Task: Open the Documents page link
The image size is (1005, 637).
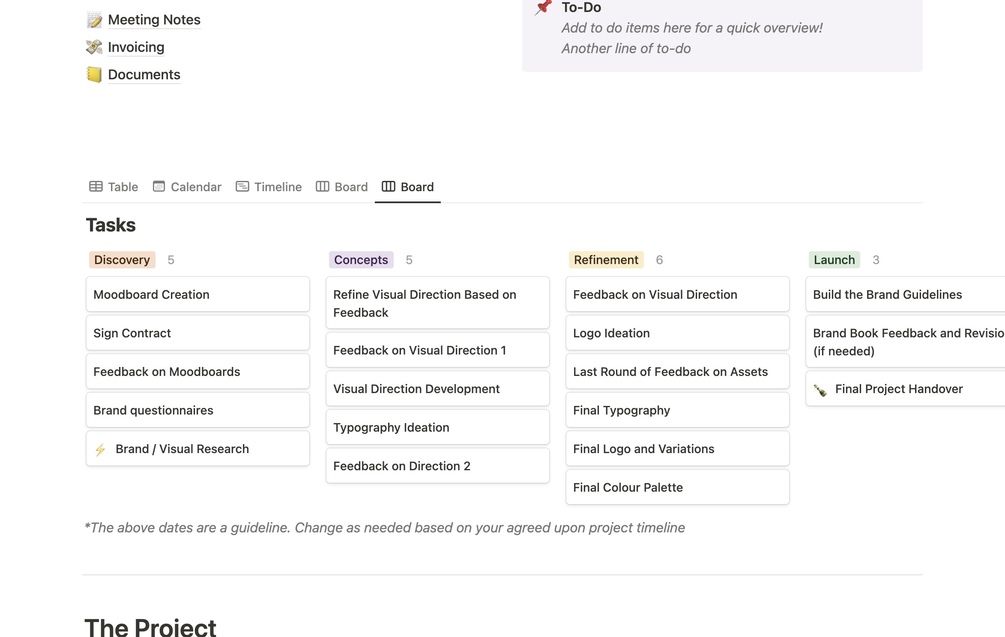Action: 144,74
